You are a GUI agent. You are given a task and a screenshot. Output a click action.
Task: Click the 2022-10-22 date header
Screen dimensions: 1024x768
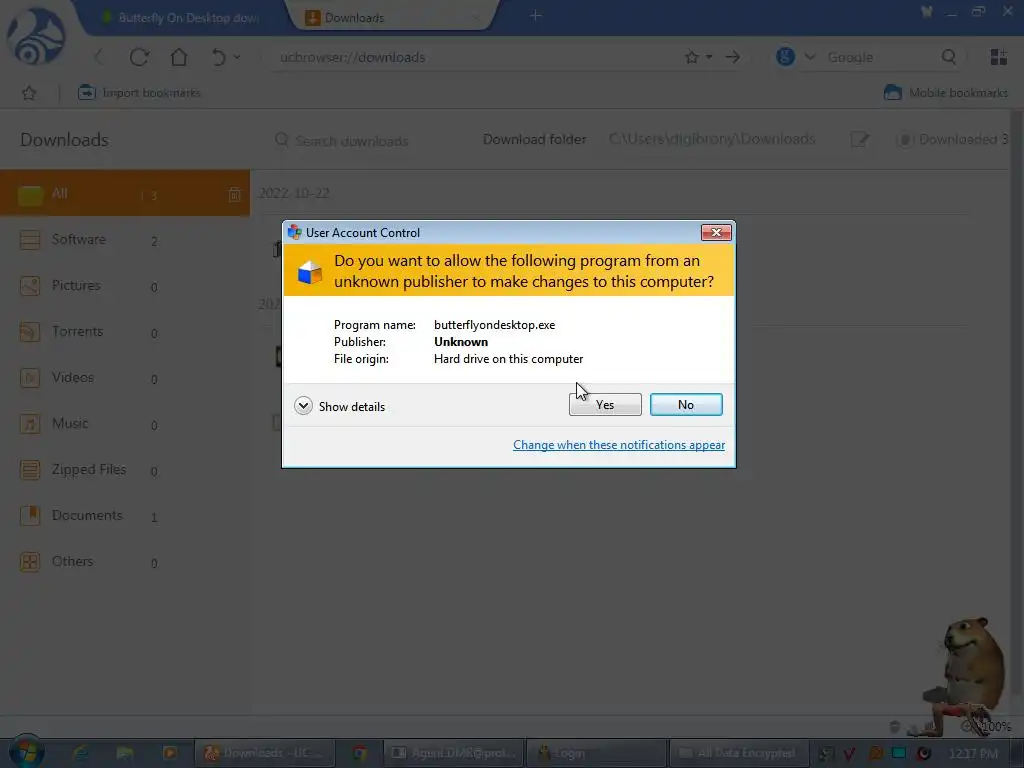294,193
